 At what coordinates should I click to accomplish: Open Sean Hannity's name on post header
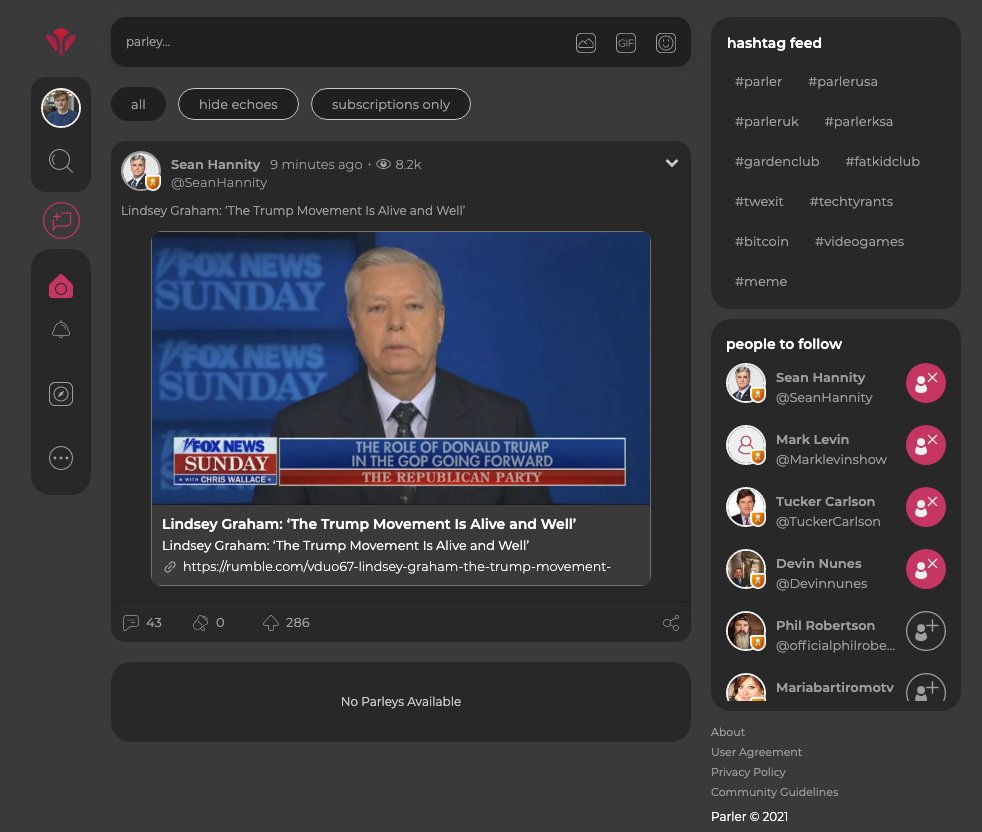point(215,164)
